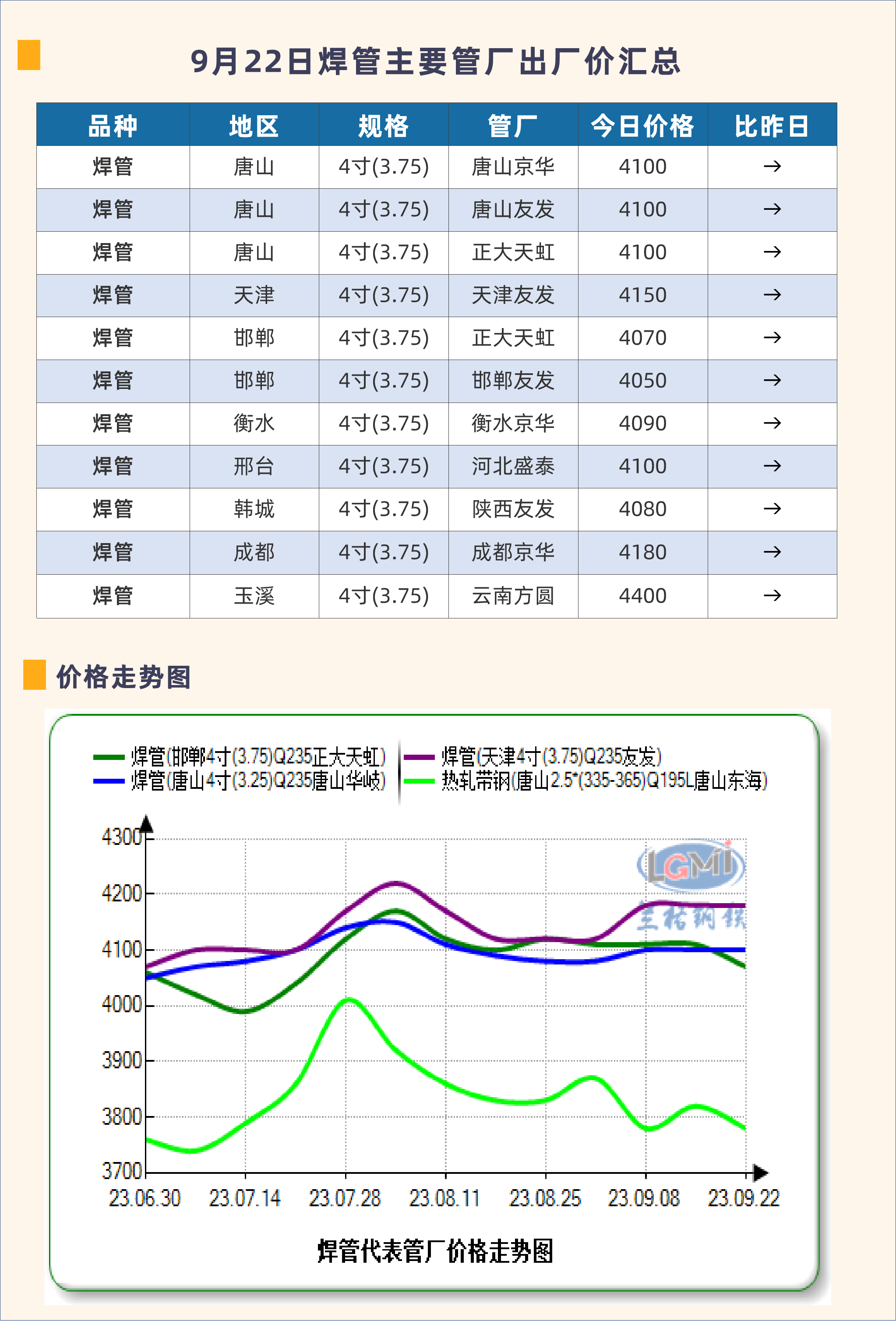Click the 4400 price cell

click(x=642, y=596)
